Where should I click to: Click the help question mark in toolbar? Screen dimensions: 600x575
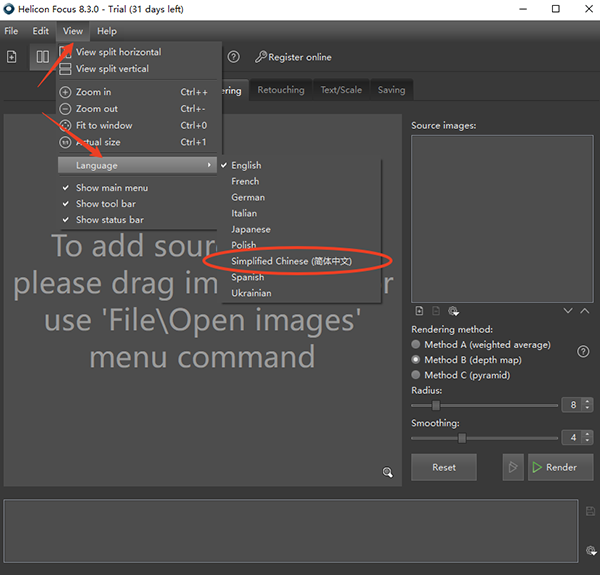click(234, 57)
